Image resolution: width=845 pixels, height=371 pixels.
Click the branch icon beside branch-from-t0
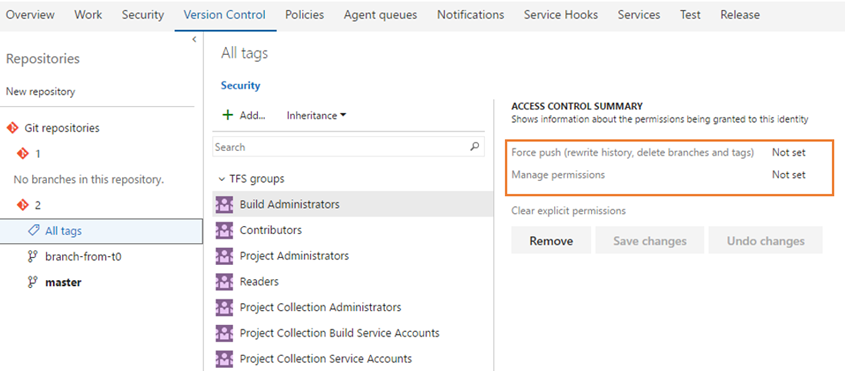33,257
